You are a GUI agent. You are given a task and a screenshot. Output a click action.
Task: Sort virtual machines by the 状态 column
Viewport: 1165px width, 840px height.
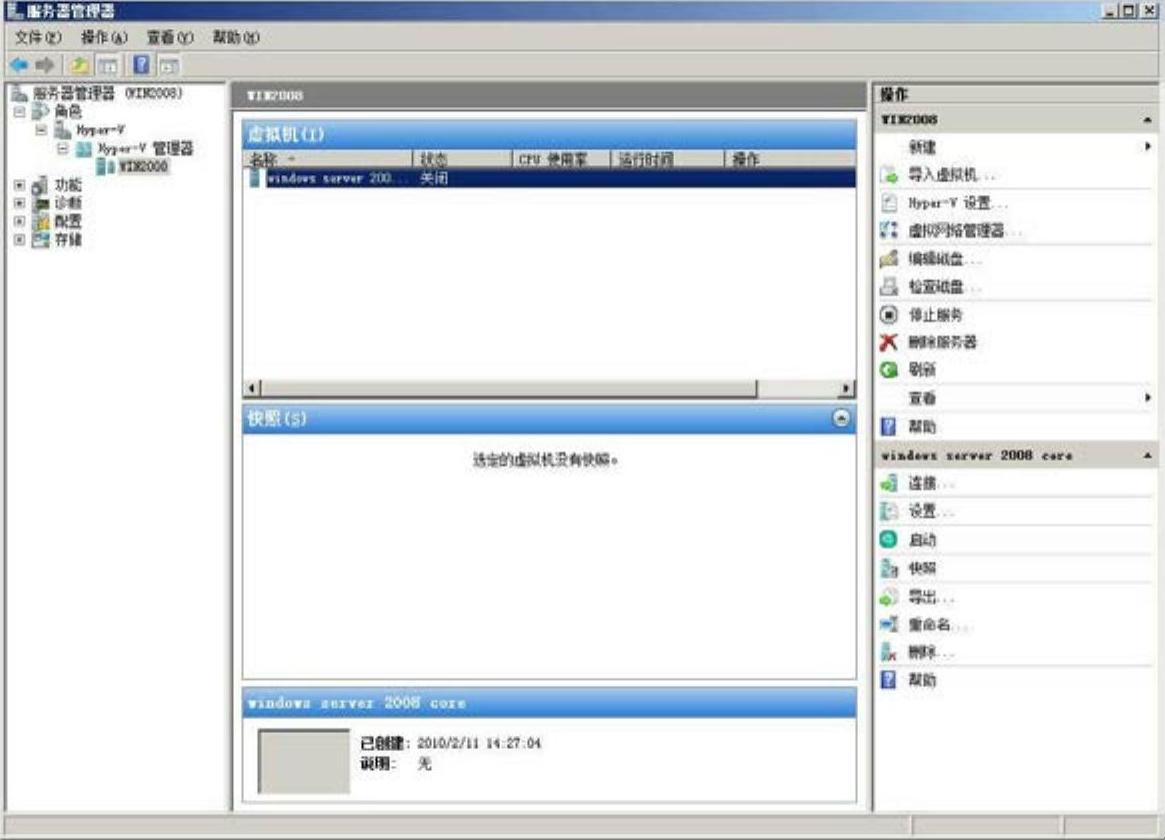462,159
